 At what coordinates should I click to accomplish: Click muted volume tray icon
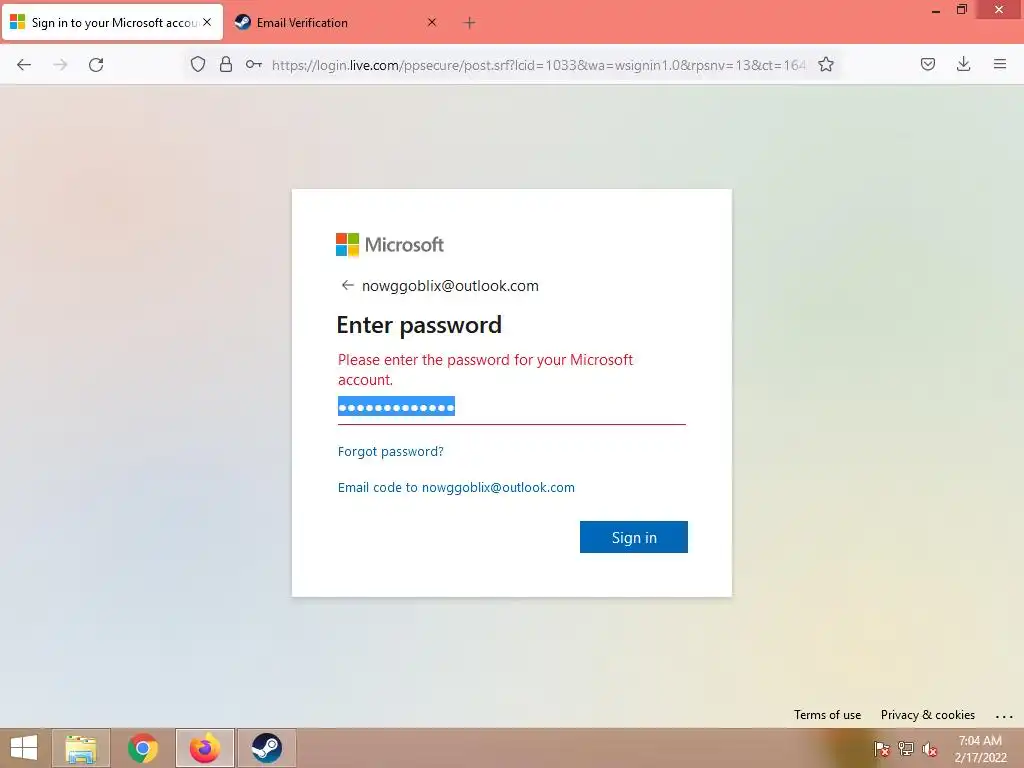pyautogui.click(x=929, y=748)
